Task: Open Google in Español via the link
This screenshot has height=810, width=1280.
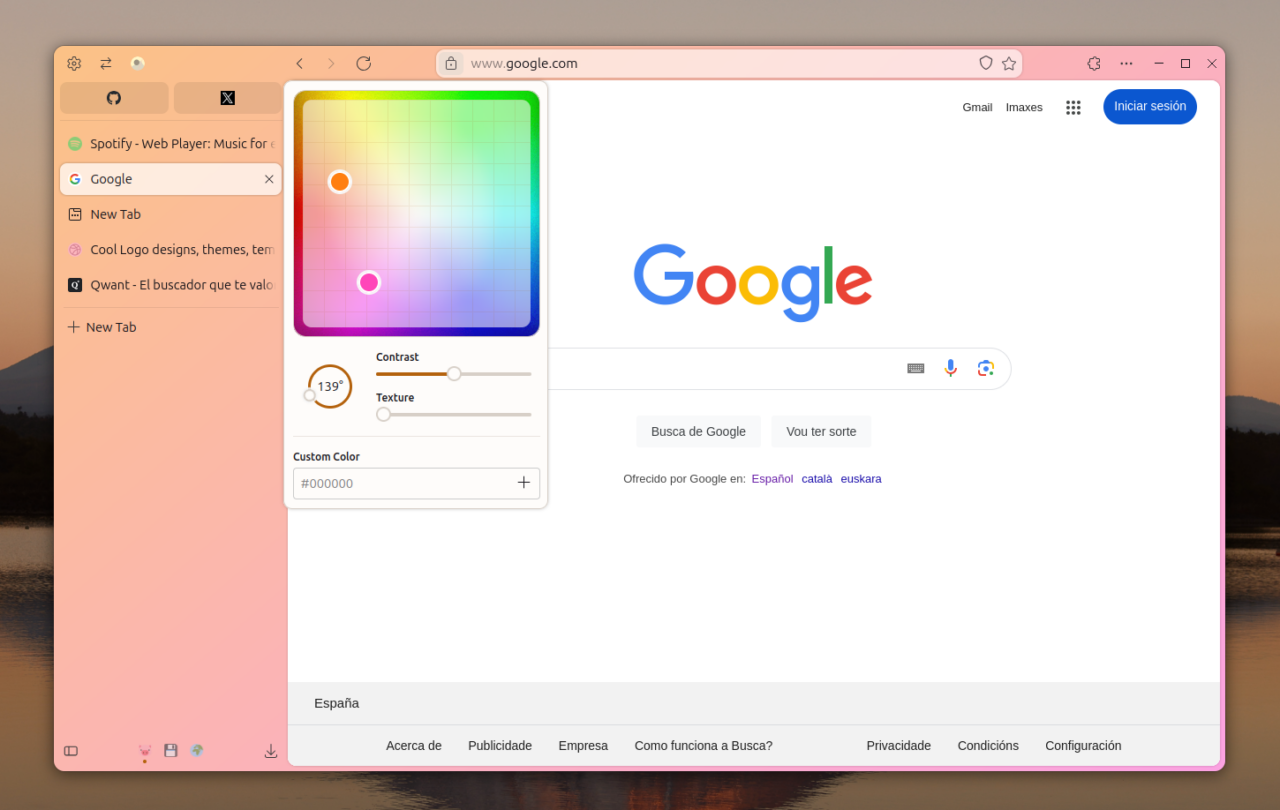Action: click(771, 478)
